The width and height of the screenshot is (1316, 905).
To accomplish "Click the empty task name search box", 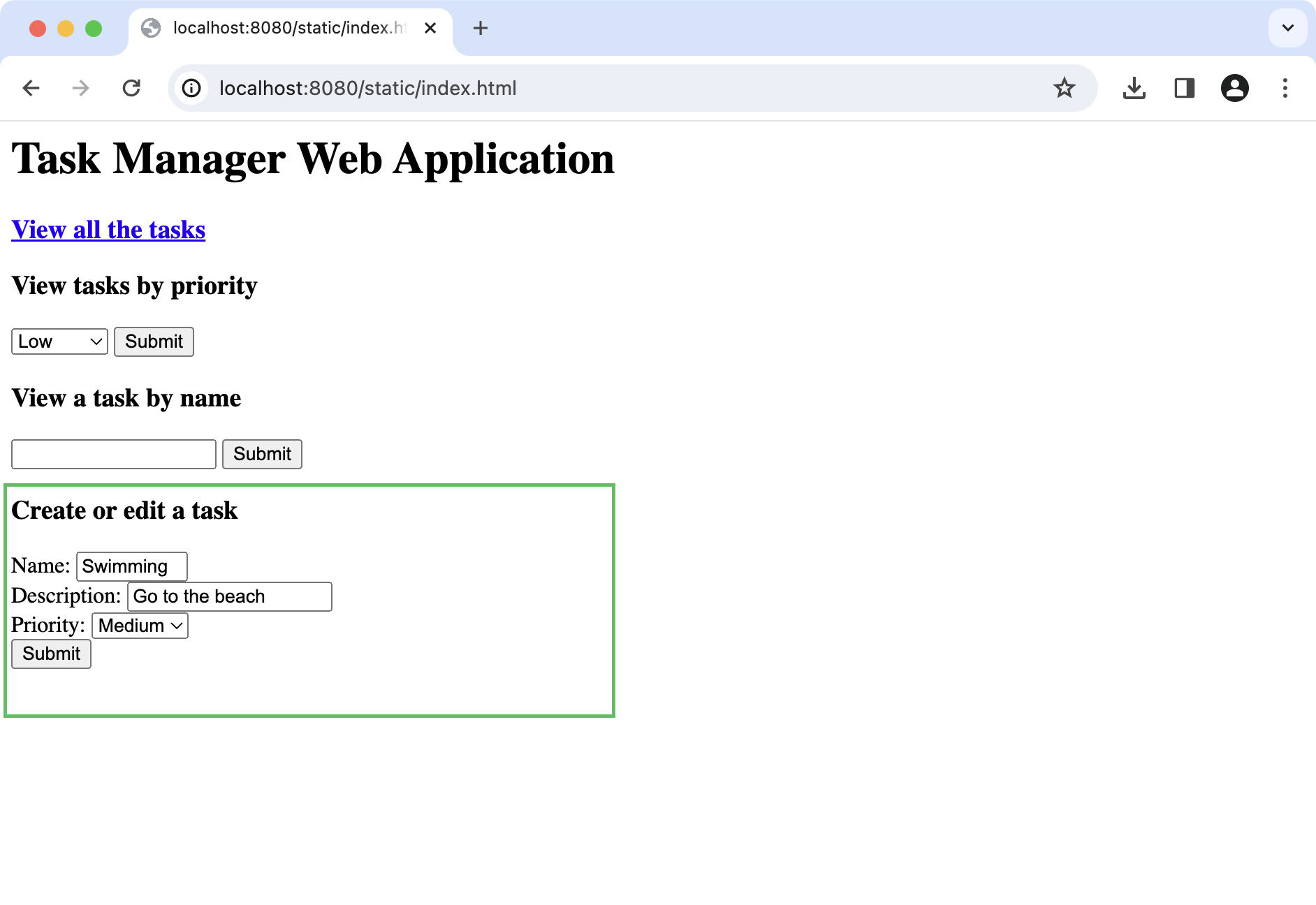I will pyautogui.click(x=113, y=454).
